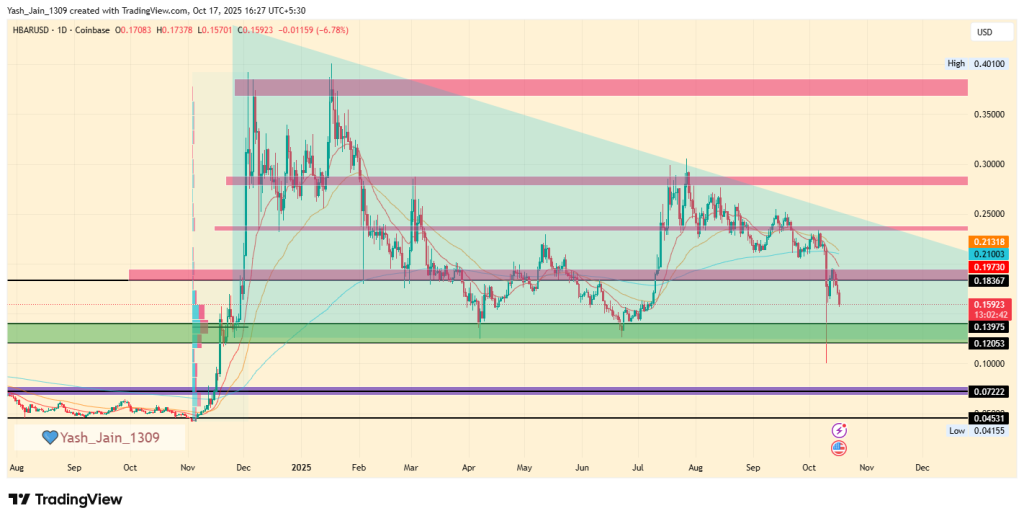Click the 0.12053 price level label
Screen dimensions: 1024x521
click(989, 343)
